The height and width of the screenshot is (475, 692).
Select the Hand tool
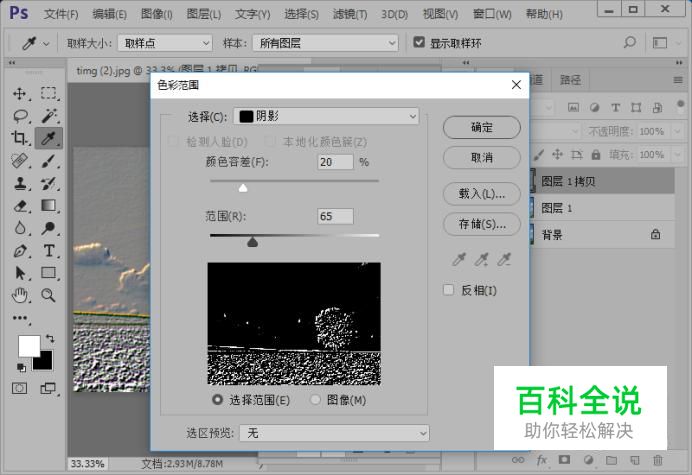click(x=20, y=295)
